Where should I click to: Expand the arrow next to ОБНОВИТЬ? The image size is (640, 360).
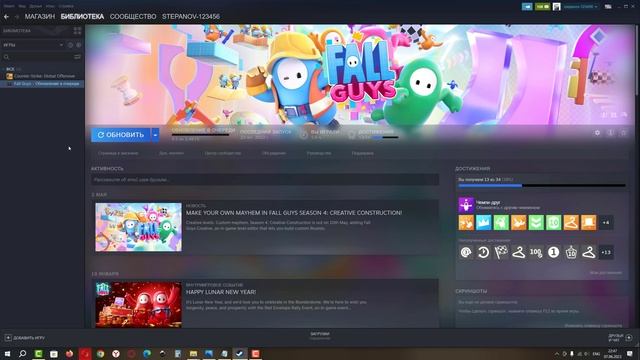[155, 135]
